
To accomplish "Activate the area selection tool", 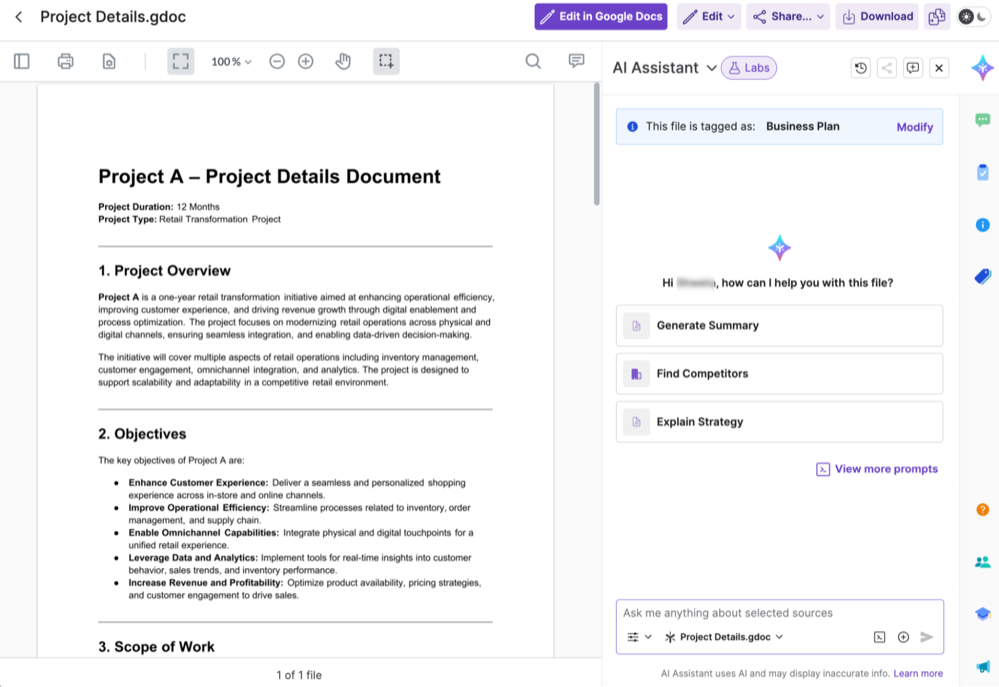I will (386, 61).
